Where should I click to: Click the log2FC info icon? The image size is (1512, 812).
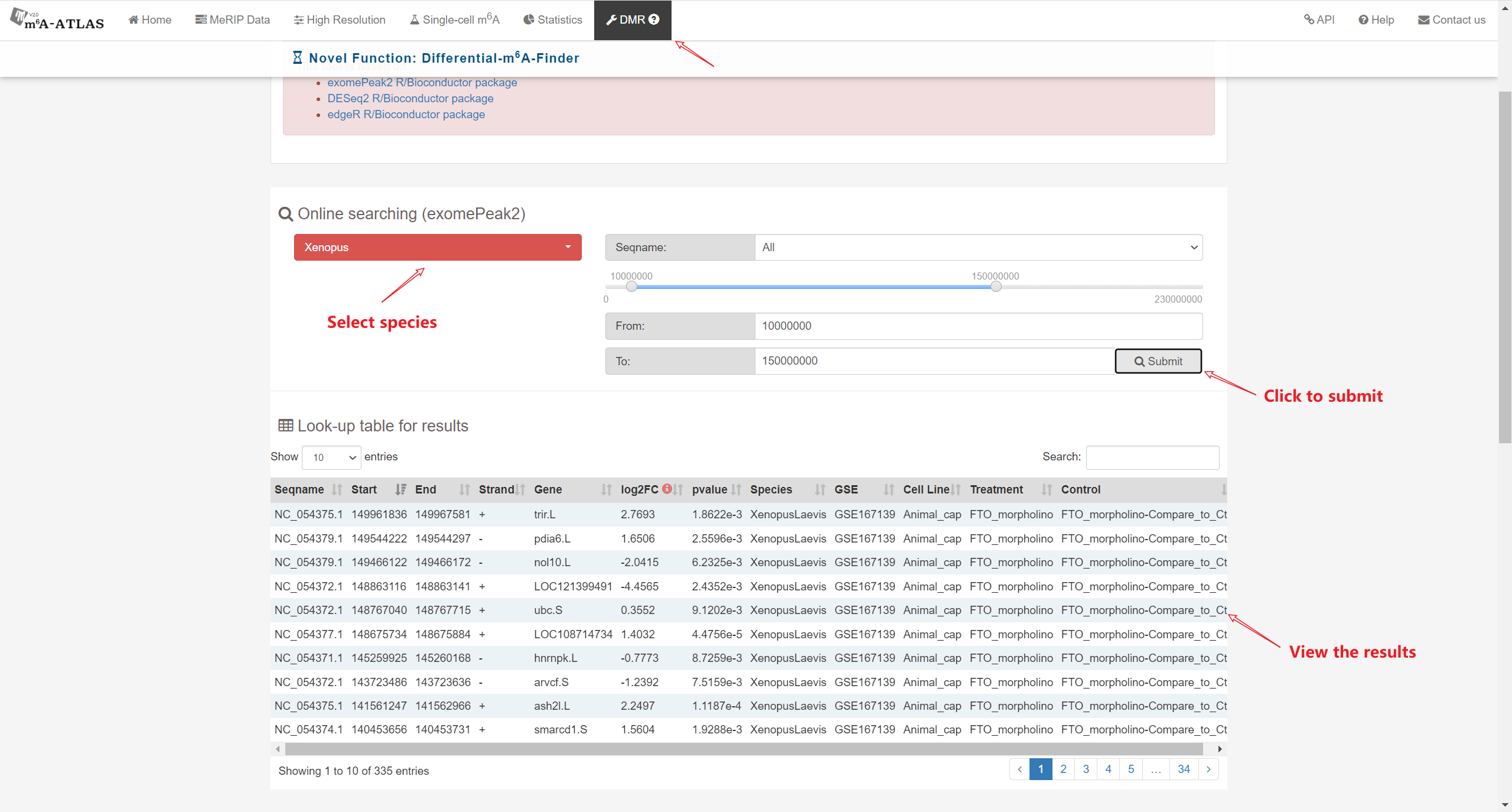pos(667,489)
